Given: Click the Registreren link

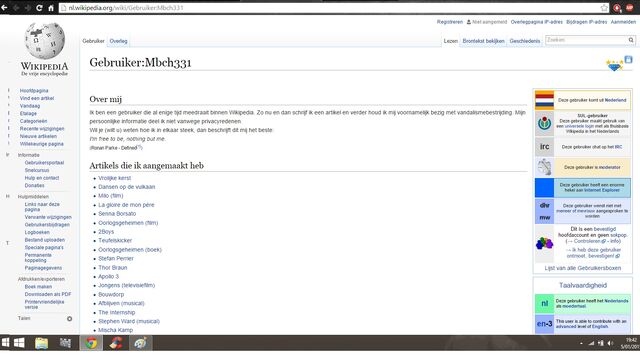Looking at the screenshot, I should (x=449, y=22).
